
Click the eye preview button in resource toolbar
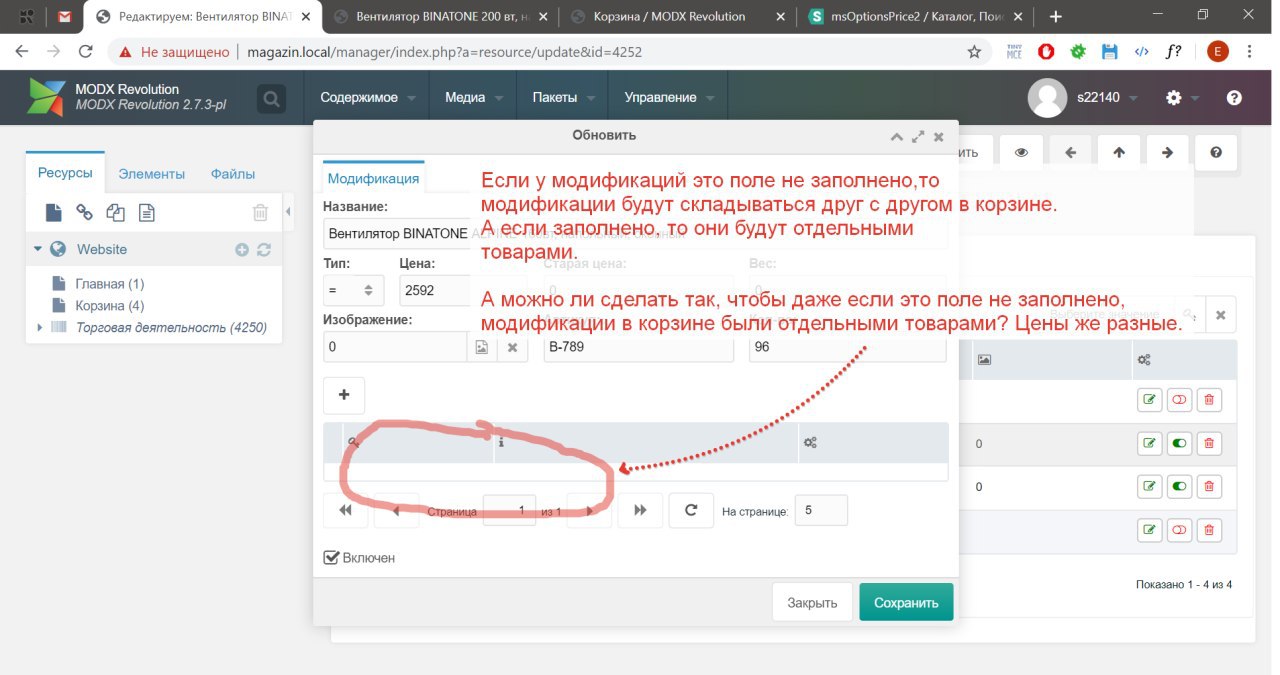pos(1021,153)
